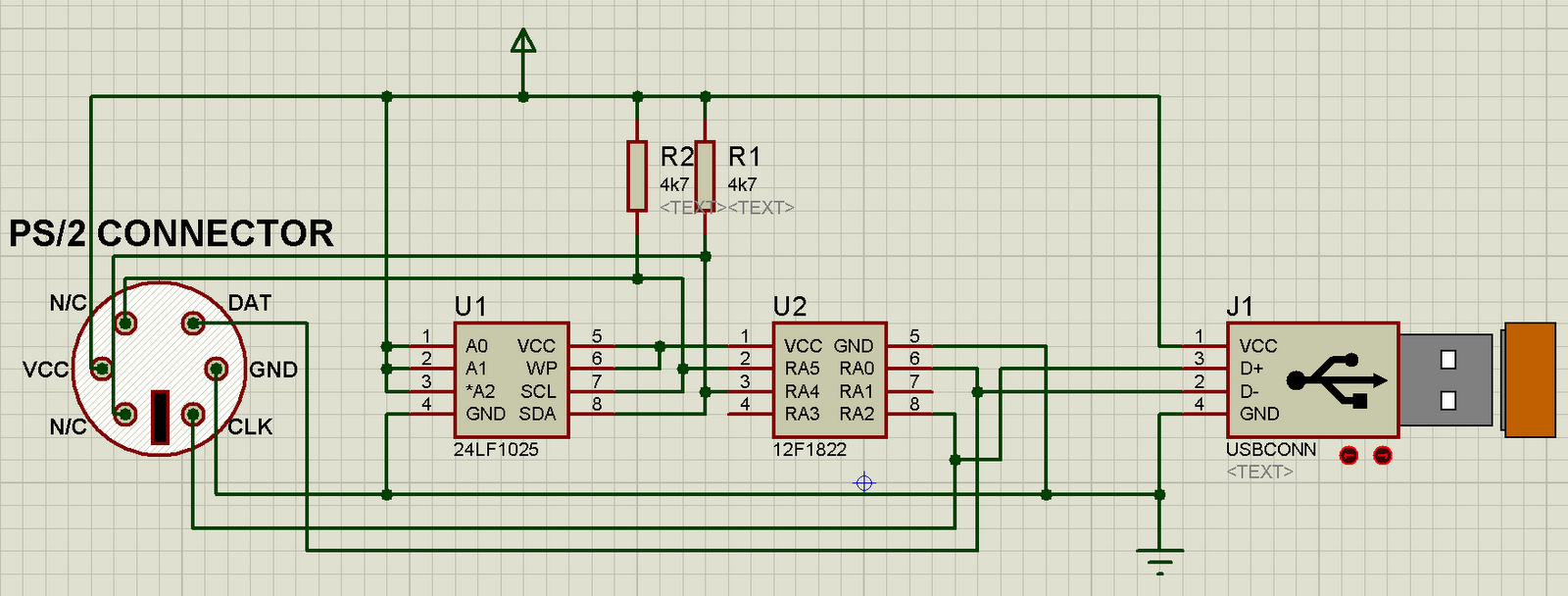The image size is (1568, 596).
Task: Click the 'J1' reference label
Action: (1240, 307)
